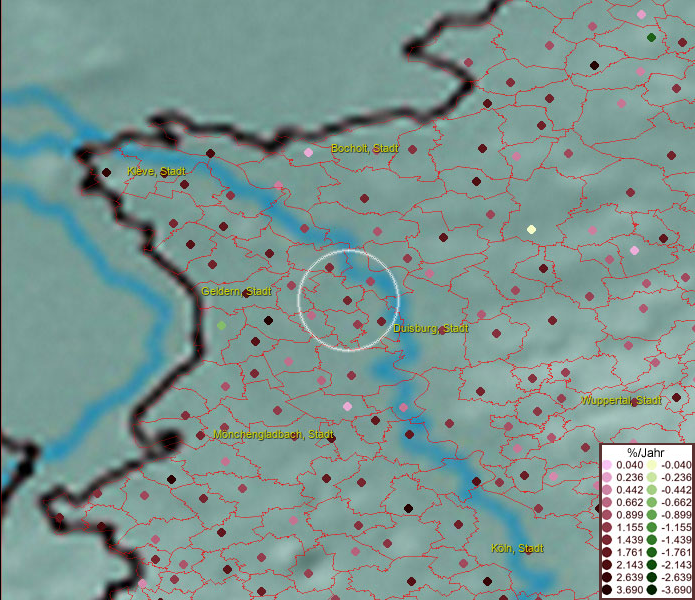Select the Köln, Stadt label
Image resolution: width=695 pixels, height=600 pixels.
(x=517, y=549)
